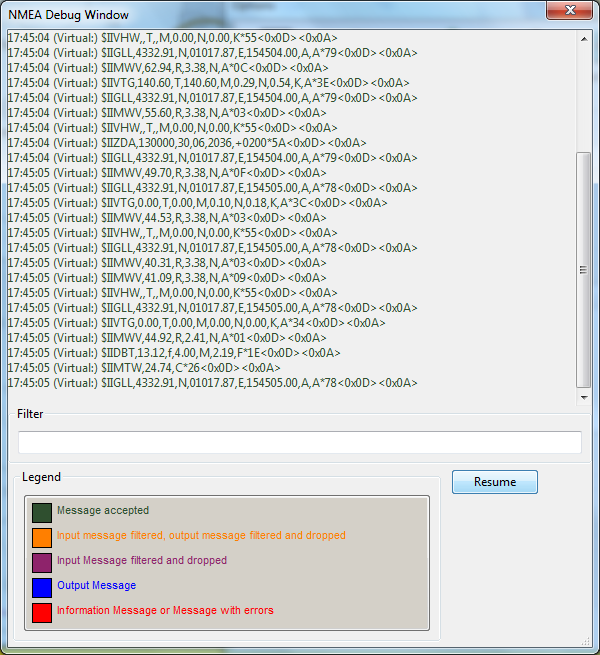
Task: Pick the blue Output Message color swatch
Action: click(x=41, y=587)
